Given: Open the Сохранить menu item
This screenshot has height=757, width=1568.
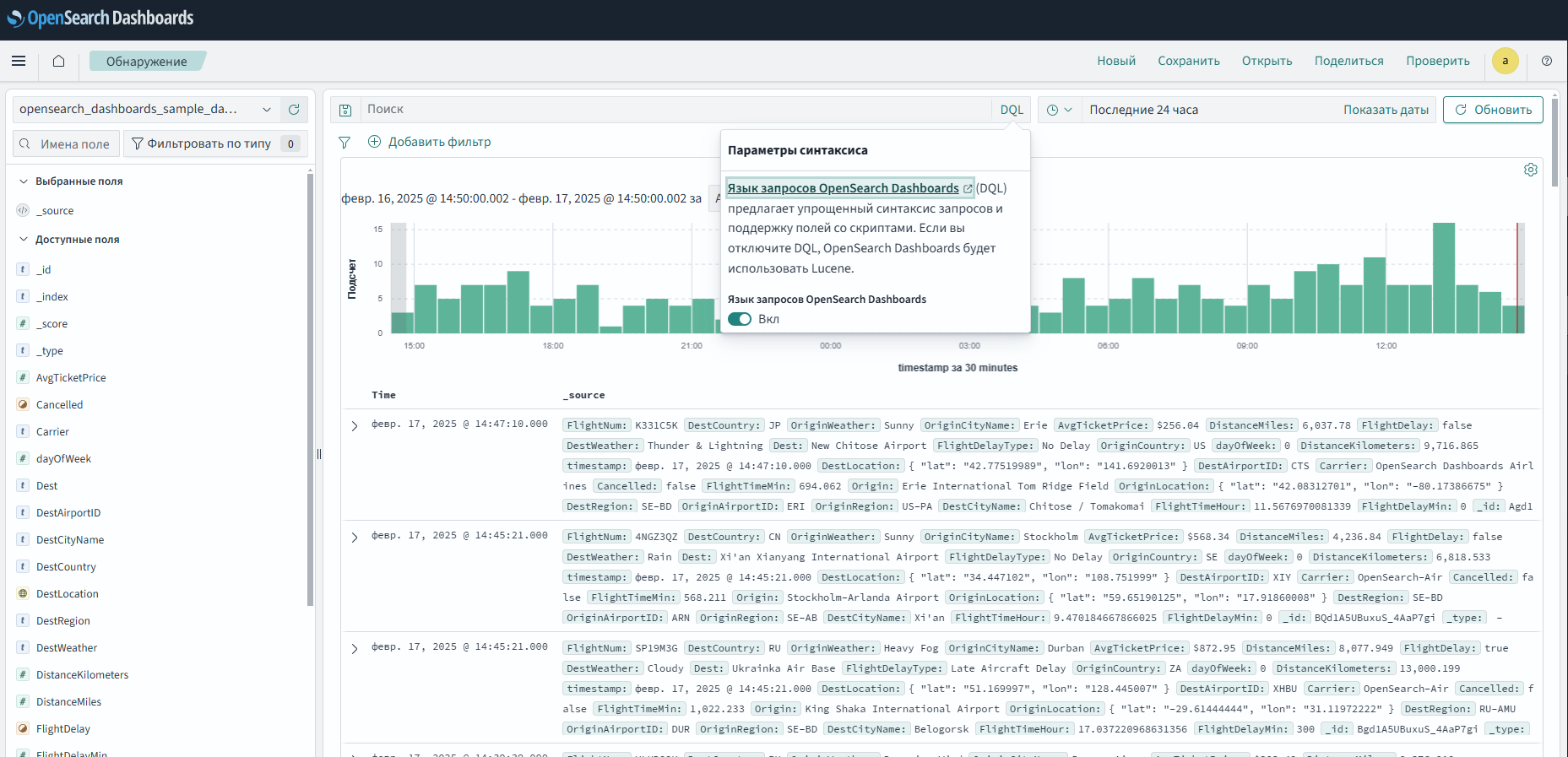Looking at the screenshot, I should click(x=1188, y=61).
